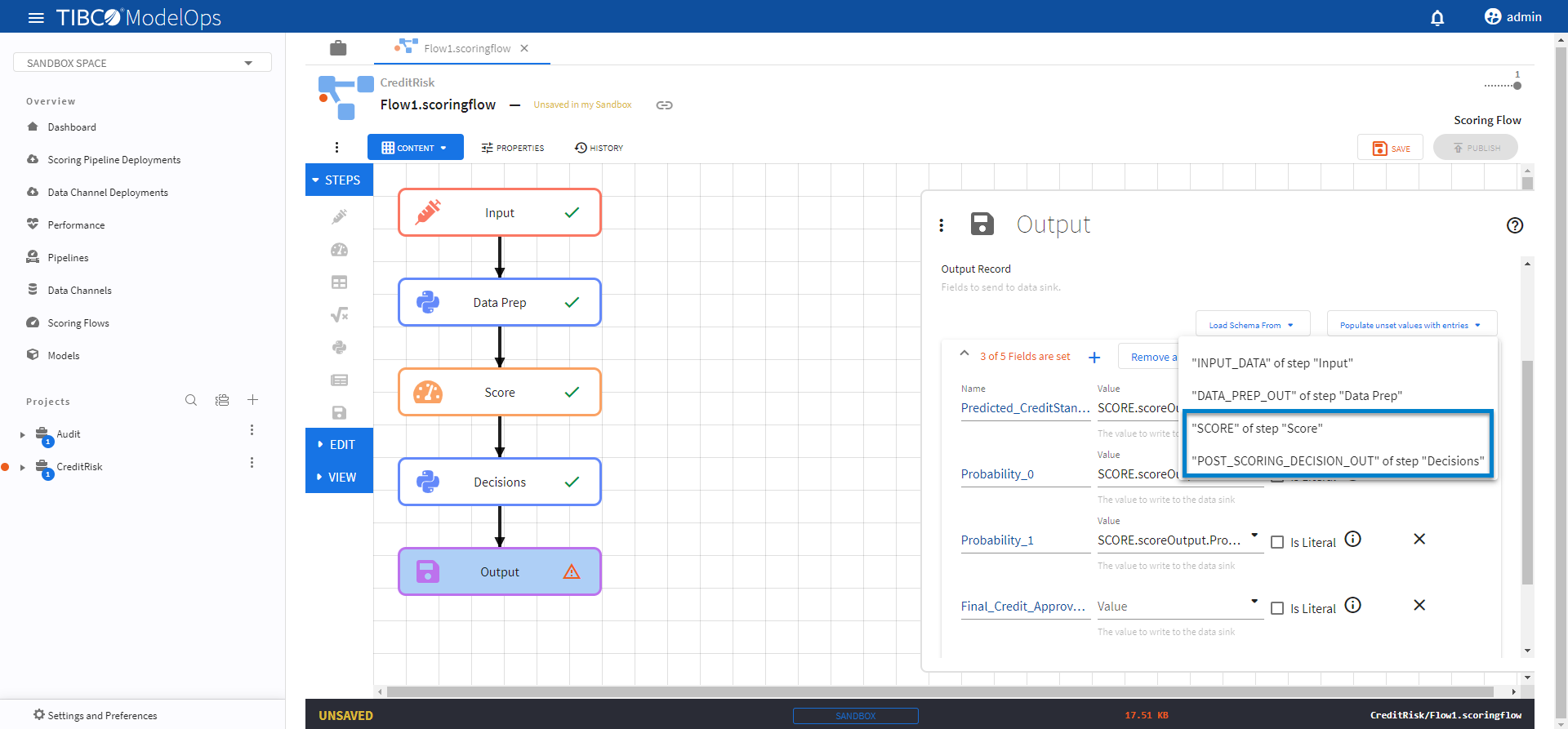This screenshot has height=729, width=1568.
Task: Open notifications bell
Action: 1437,17
